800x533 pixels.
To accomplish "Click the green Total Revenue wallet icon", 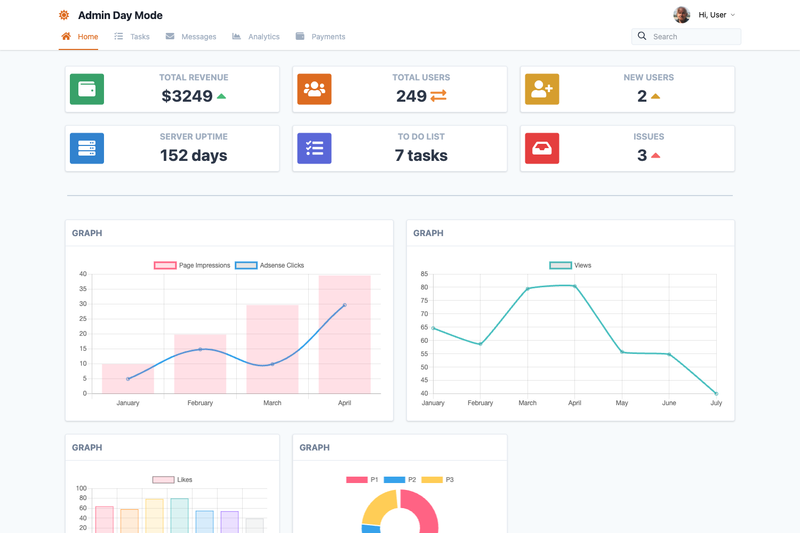I will [87, 89].
